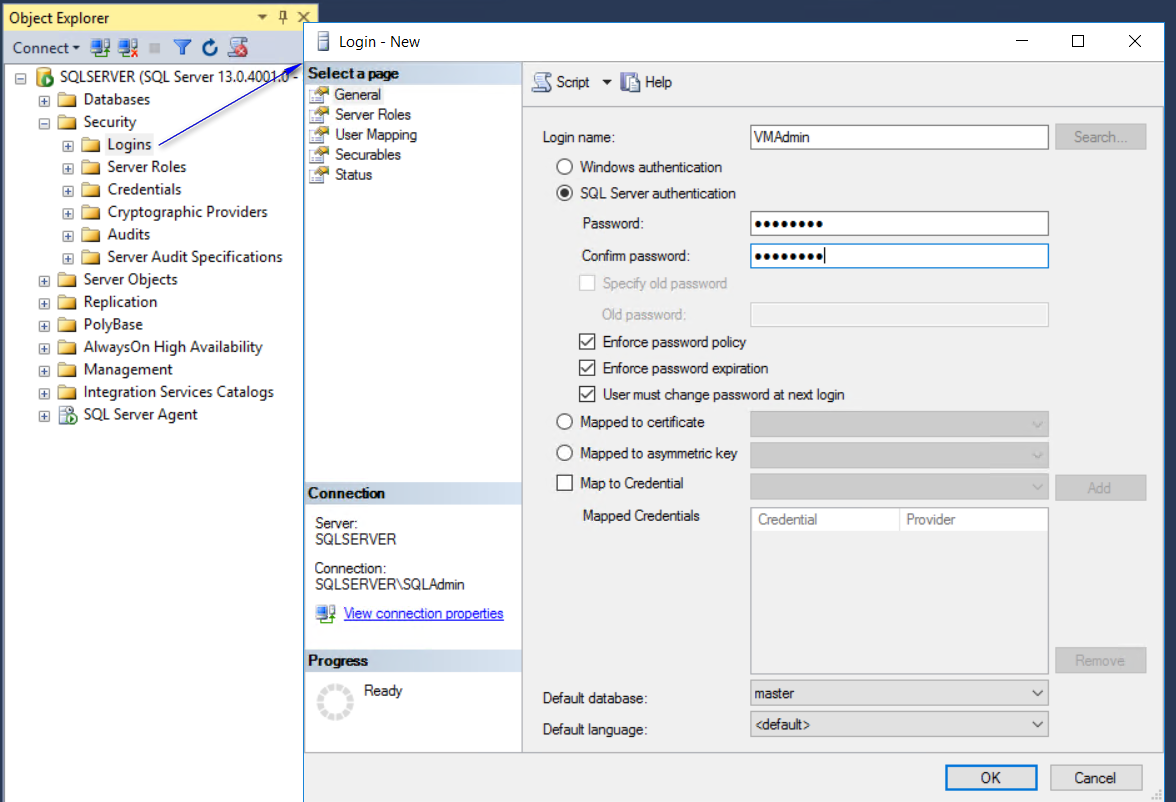1176x802 pixels.
Task: Click the Filter funnel icon in Object Explorer
Action: 182,48
